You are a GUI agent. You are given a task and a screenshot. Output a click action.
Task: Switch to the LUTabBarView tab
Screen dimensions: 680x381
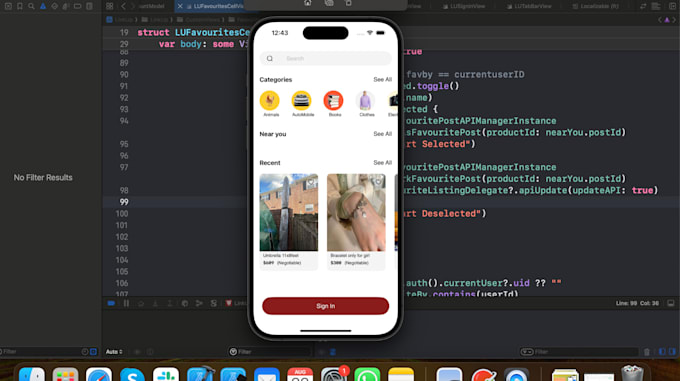(530, 6)
